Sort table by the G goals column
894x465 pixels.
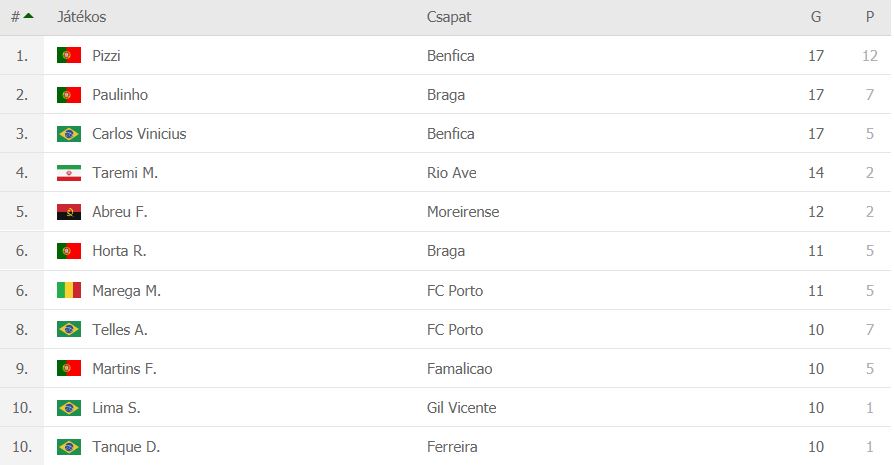point(816,17)
